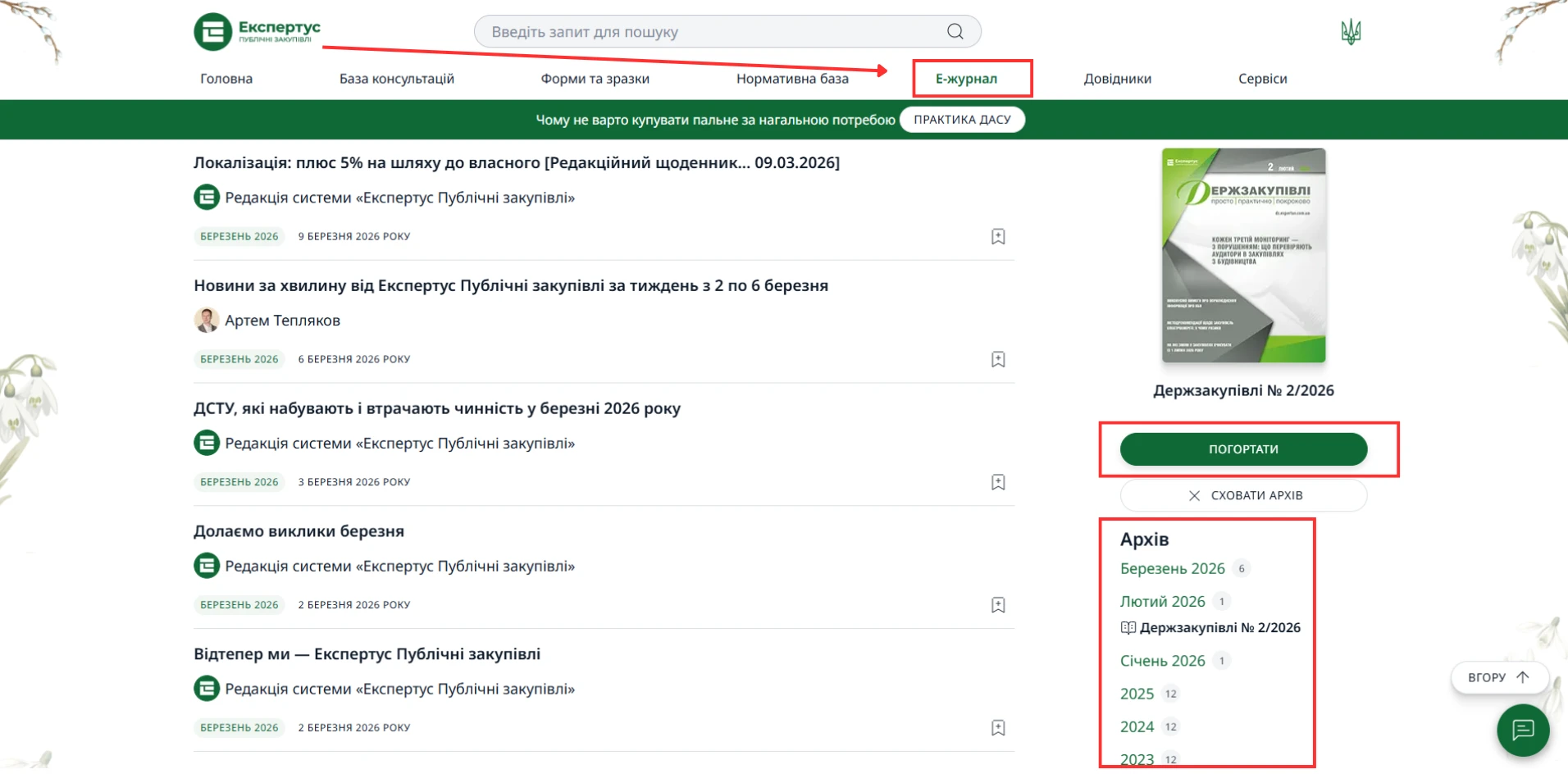Click the book icon beside Держзакупівлі № 2/2026
The width and height of the screenshot is (1568, 774).
pos(1129,627)
